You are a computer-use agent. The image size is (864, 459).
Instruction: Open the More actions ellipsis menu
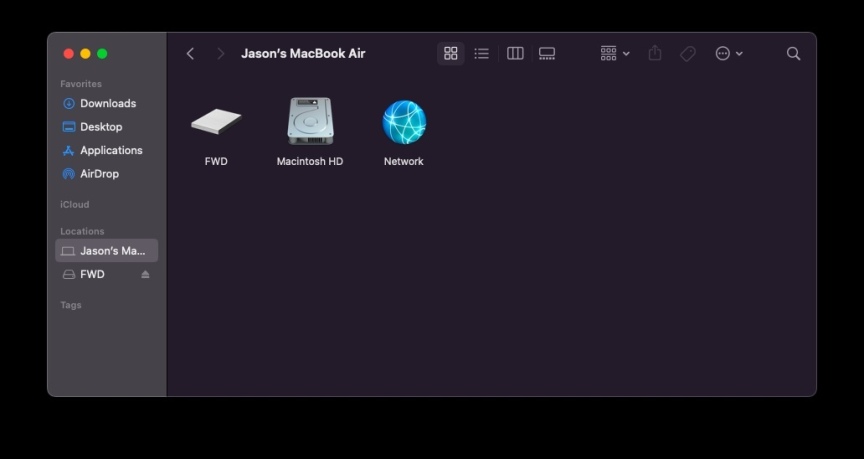pos(729,53)
